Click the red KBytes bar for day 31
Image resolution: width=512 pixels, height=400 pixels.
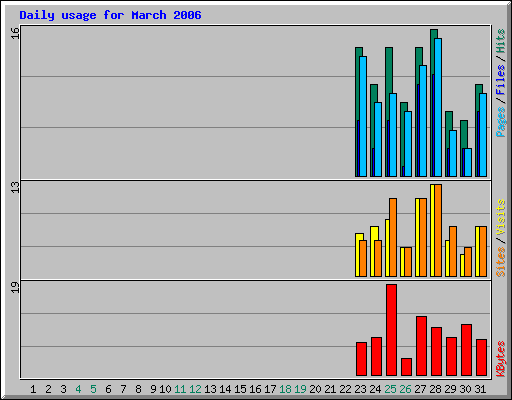(x=481, y=358)
